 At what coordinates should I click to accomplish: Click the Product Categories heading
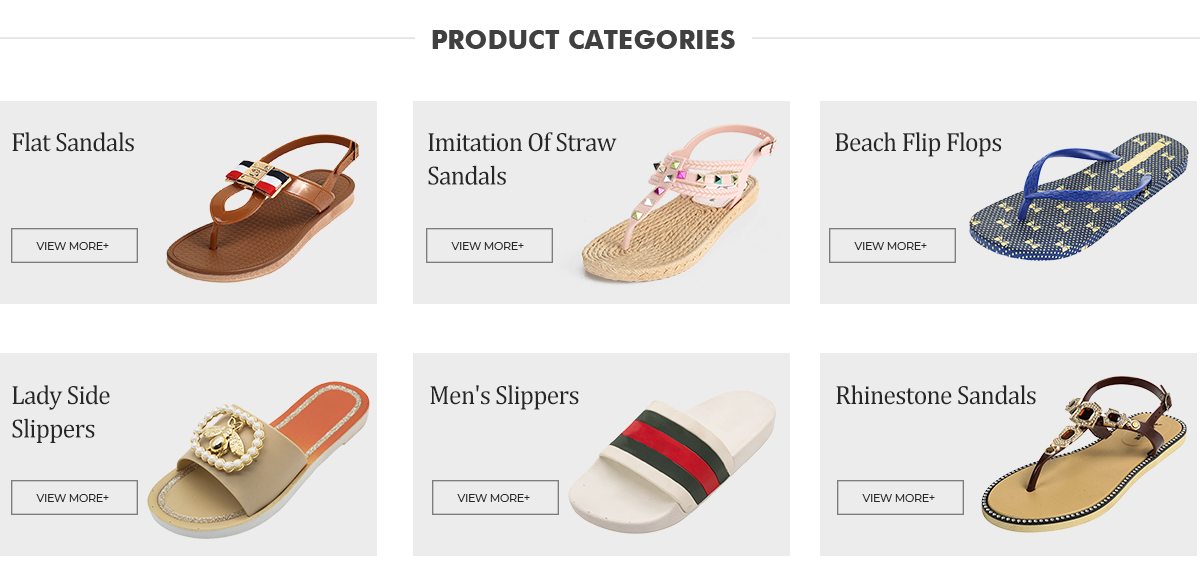583,40
